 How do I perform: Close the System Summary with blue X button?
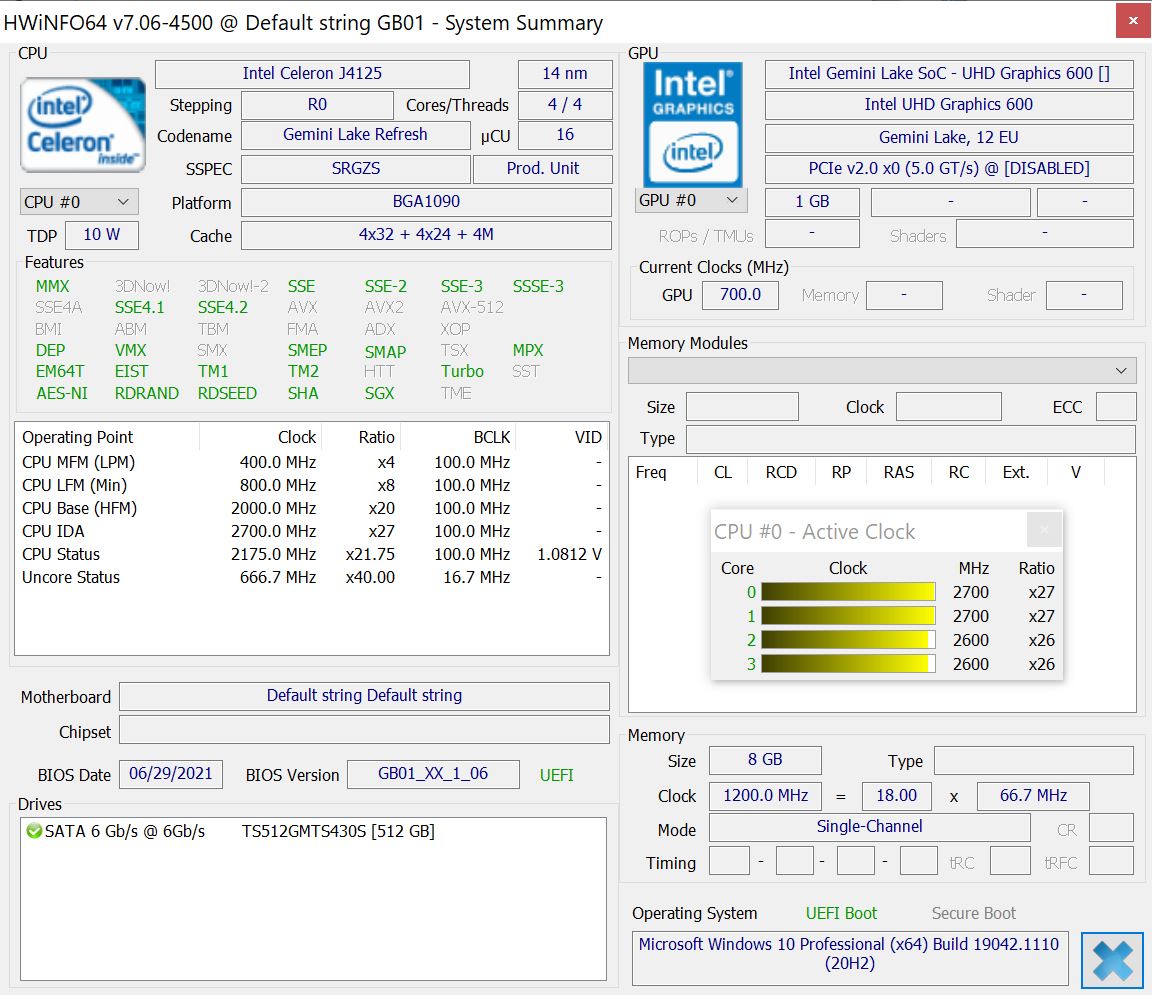pyautogui.click(x=1112, y=960)
